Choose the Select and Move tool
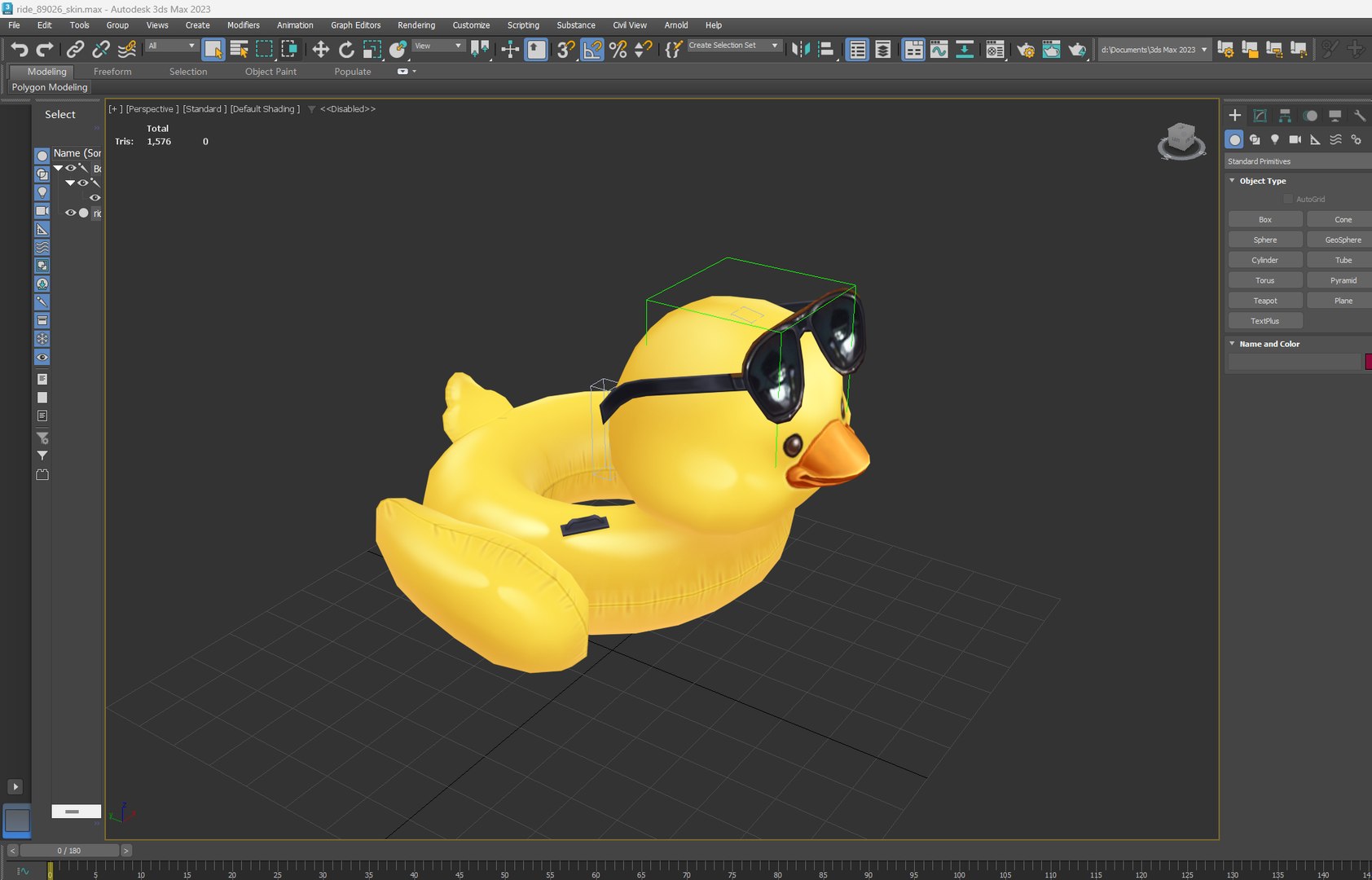1372x880 pixels. click(321, 50)
